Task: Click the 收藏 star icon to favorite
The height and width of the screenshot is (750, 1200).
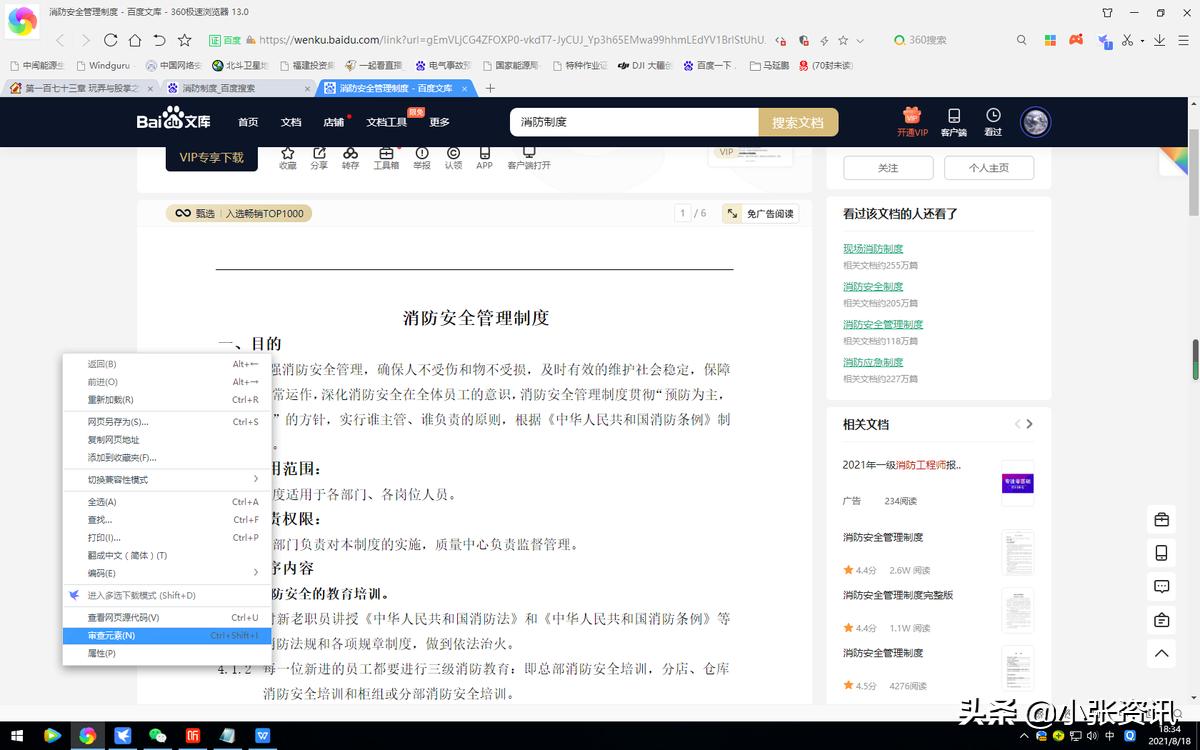Action: tap(288, 160)
